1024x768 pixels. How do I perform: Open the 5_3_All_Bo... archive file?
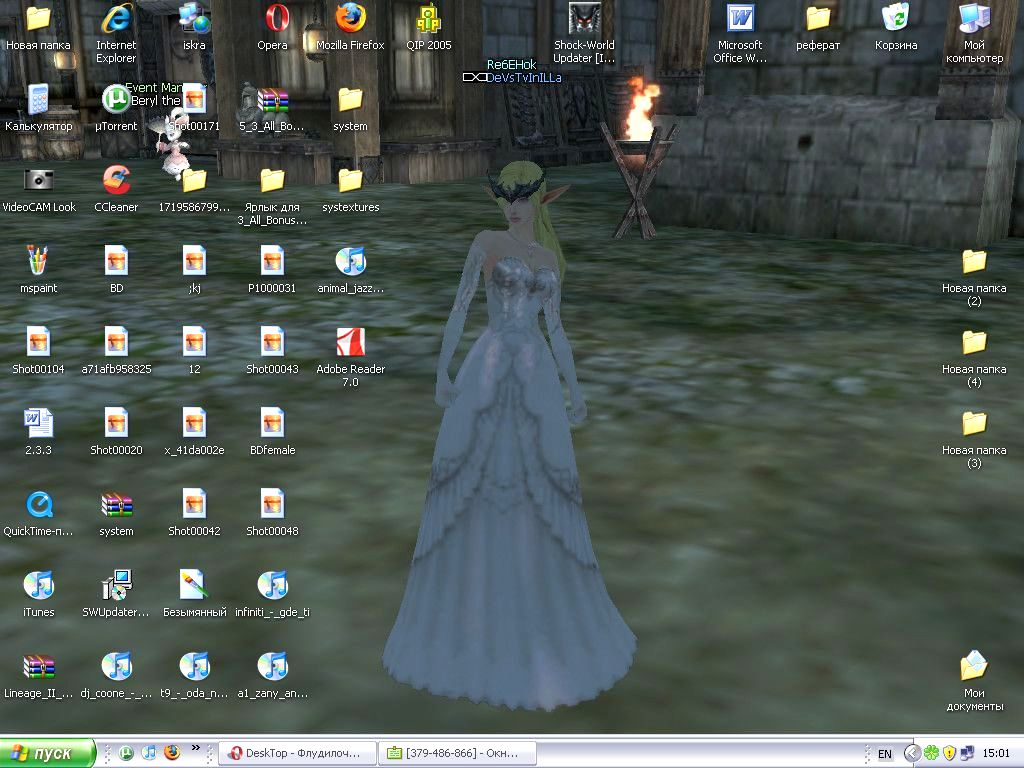[x=272, y=101]
